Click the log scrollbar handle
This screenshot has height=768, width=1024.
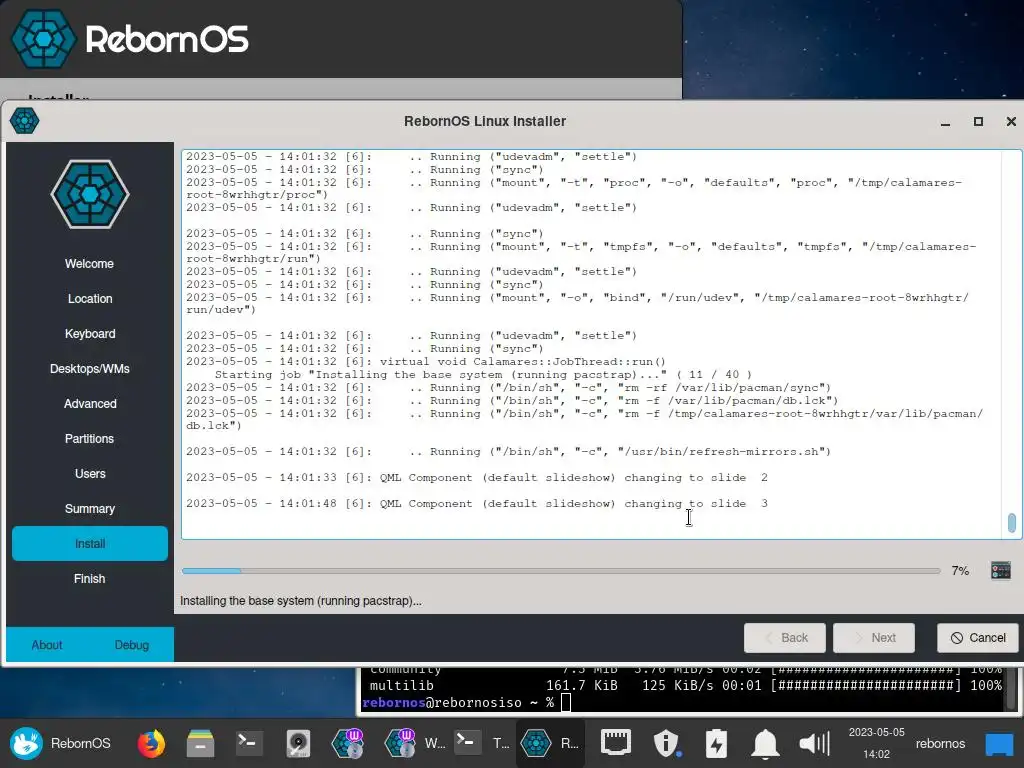1012,522
